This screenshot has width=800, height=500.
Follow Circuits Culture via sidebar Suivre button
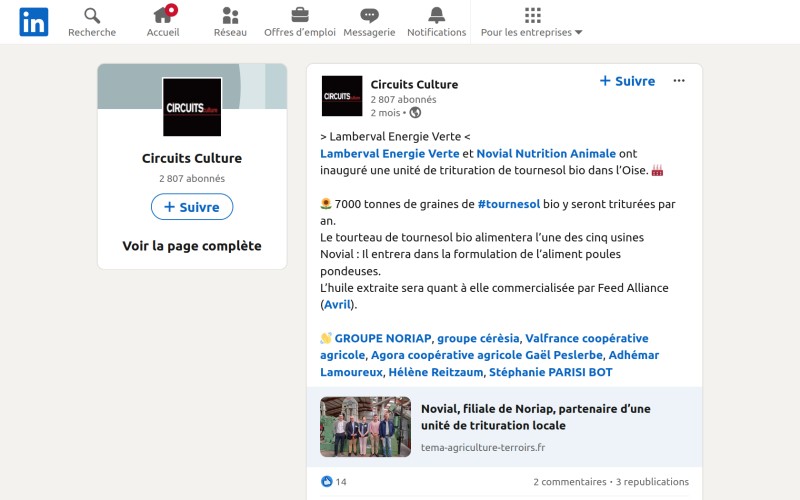point(192,207)
